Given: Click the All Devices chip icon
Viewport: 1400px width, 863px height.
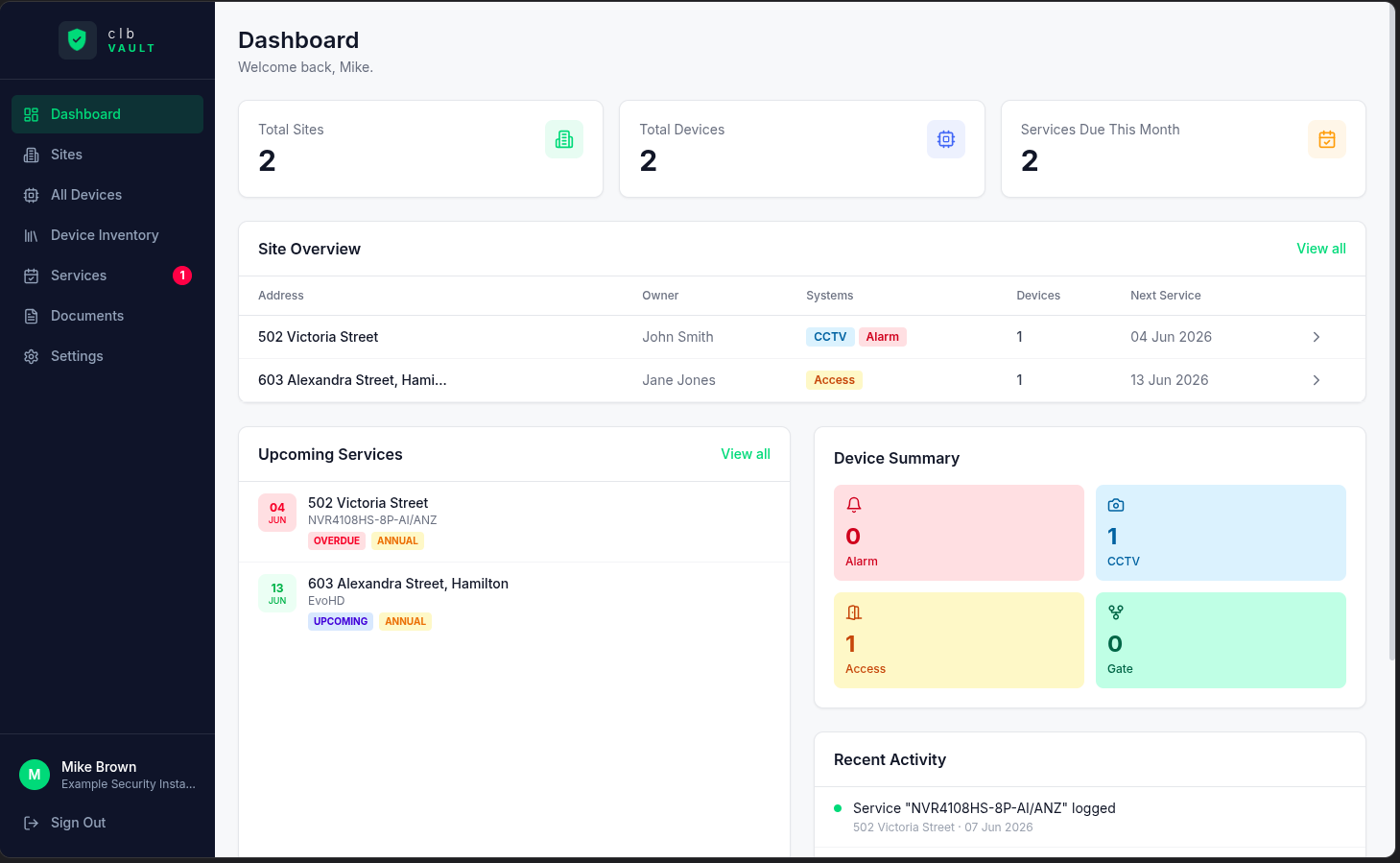Looking at the screenshot, I should click(31, 195).
